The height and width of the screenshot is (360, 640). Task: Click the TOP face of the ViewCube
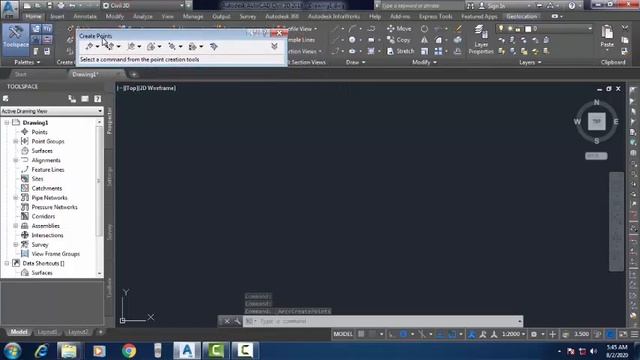(596, 121)
